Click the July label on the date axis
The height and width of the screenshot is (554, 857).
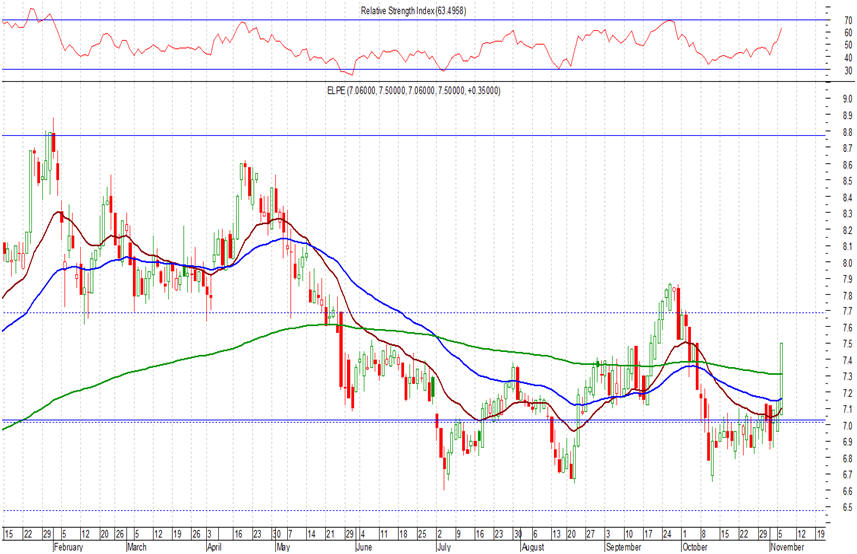[x=442, y=547]
